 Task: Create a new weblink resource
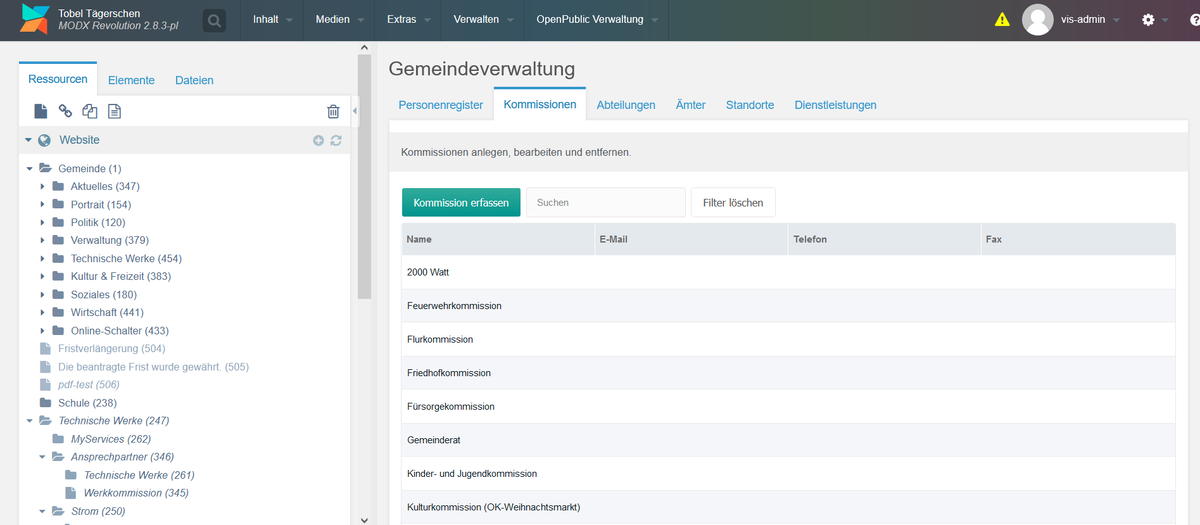(x=65, y=111)
